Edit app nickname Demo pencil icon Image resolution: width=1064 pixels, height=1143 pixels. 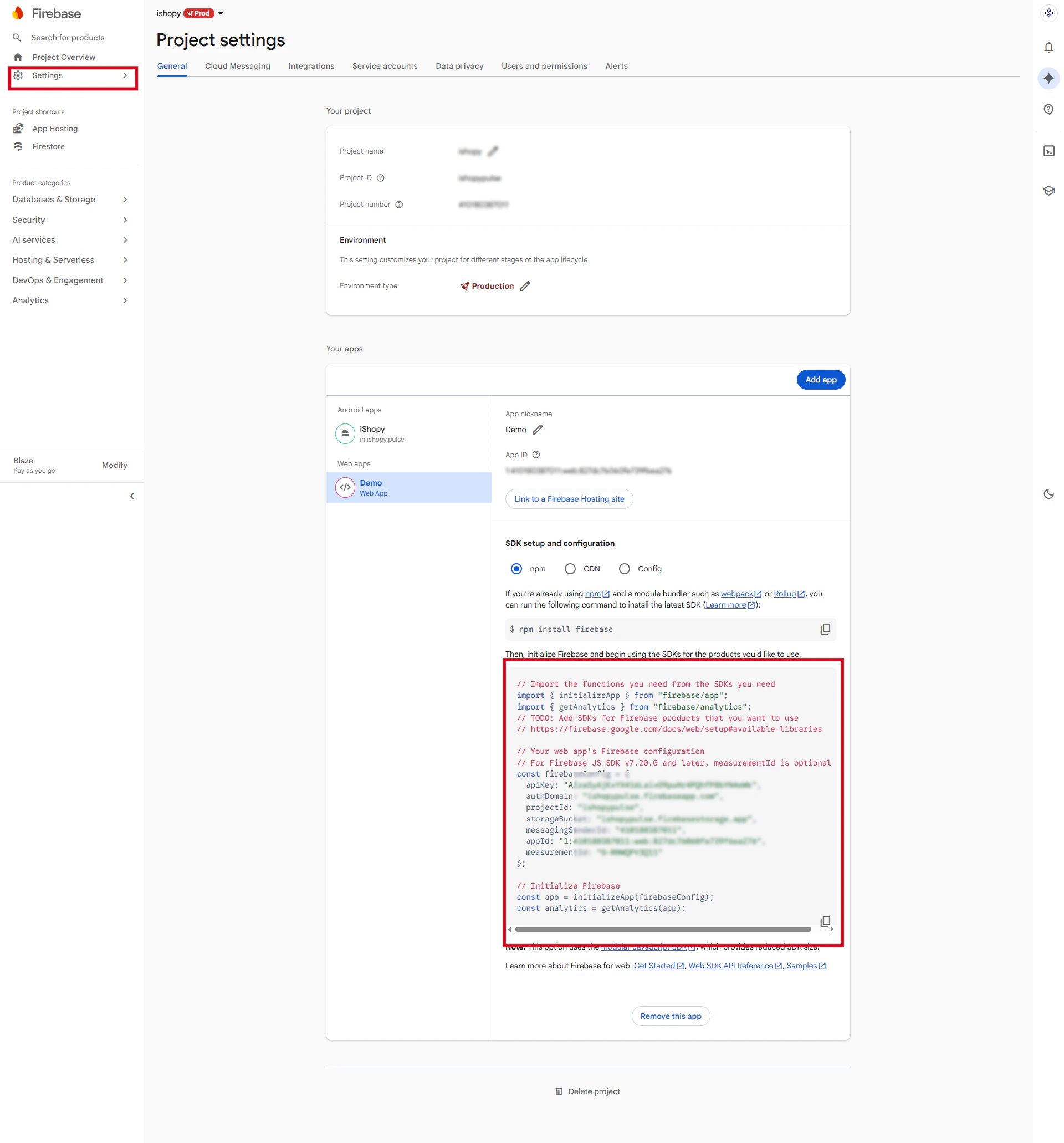click(538, 430)
